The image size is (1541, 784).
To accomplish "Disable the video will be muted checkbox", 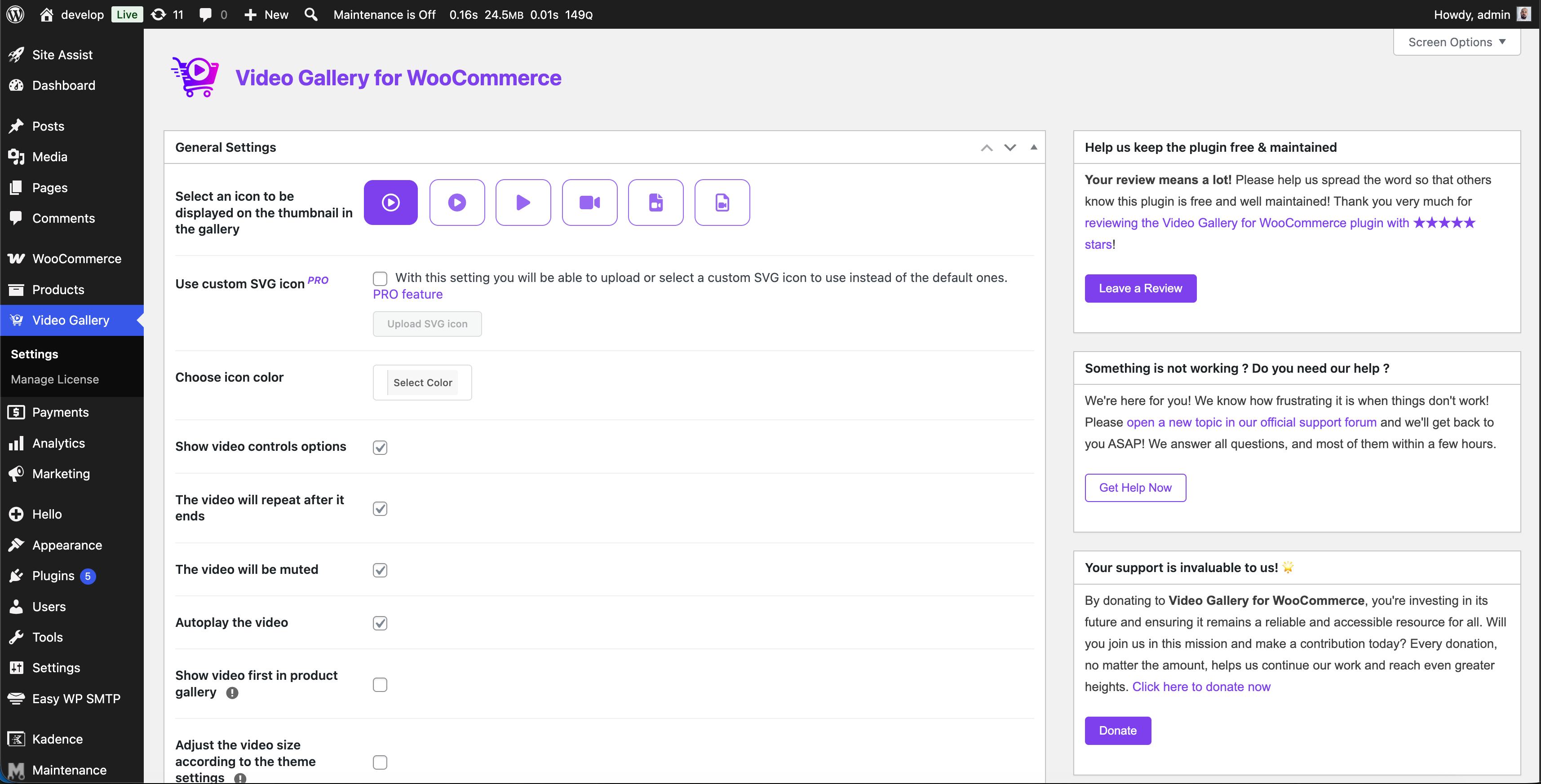I will 380,570.
